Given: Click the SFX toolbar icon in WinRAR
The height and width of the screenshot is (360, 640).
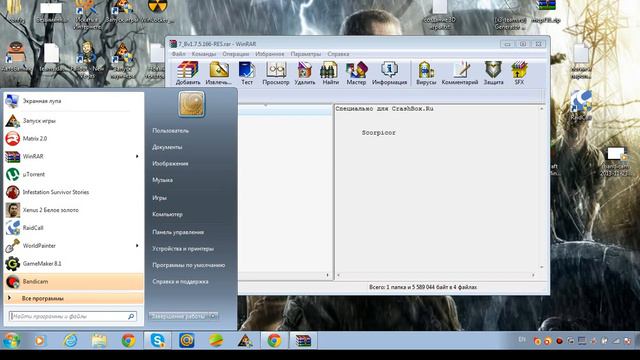Looking at the screenshot, I should (519, 73).
